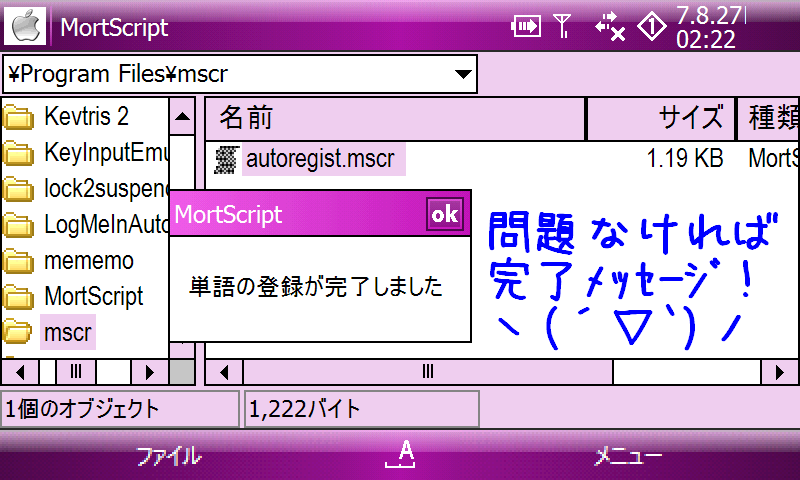This screenshot has width=800, height=480.
Task: Sort by the サイズ column header
Action: pos(661,118)
